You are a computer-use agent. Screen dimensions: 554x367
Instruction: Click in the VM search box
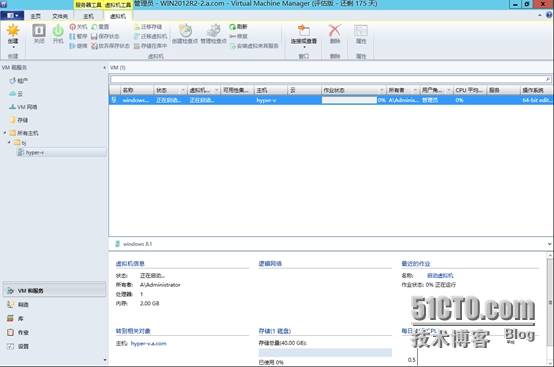coord(328,79)
